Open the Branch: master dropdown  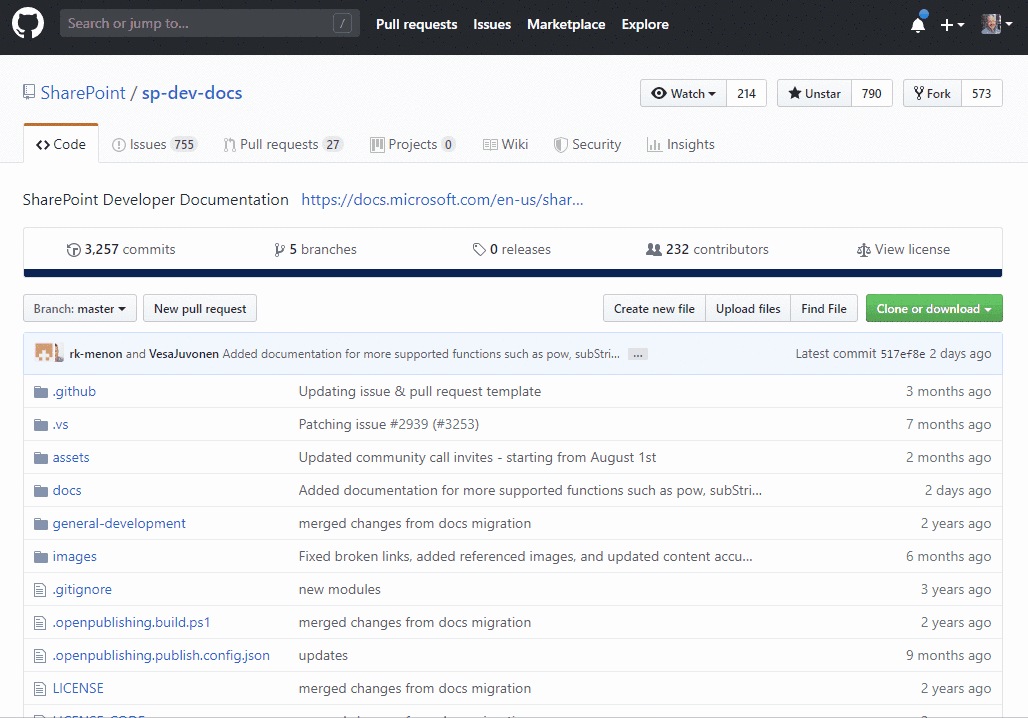click(80, 308)
